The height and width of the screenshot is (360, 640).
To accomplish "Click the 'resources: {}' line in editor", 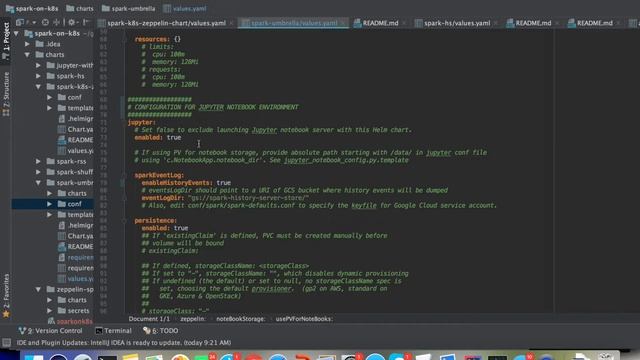I will 158,39.
